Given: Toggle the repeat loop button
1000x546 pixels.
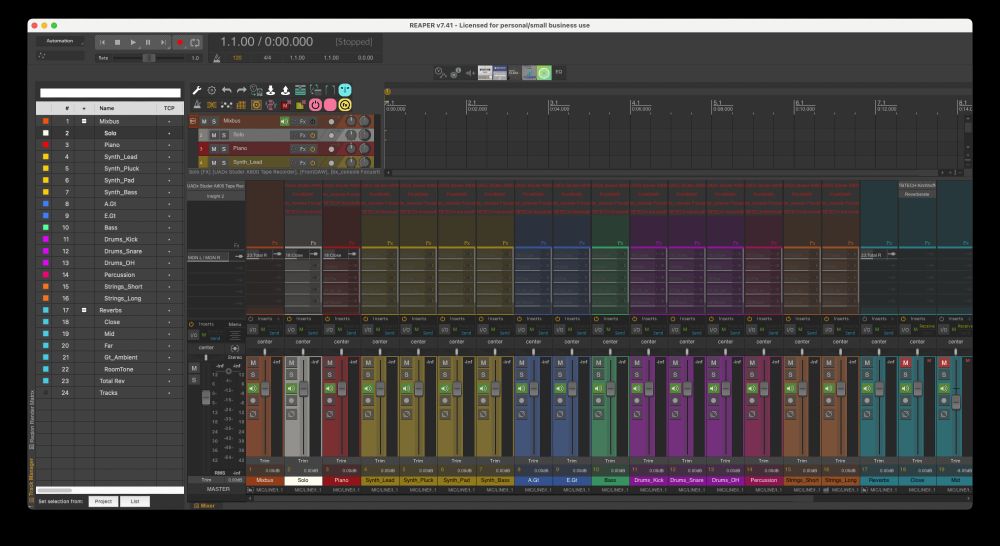Looking at the screenshot, I should click(x=195, y=42).
